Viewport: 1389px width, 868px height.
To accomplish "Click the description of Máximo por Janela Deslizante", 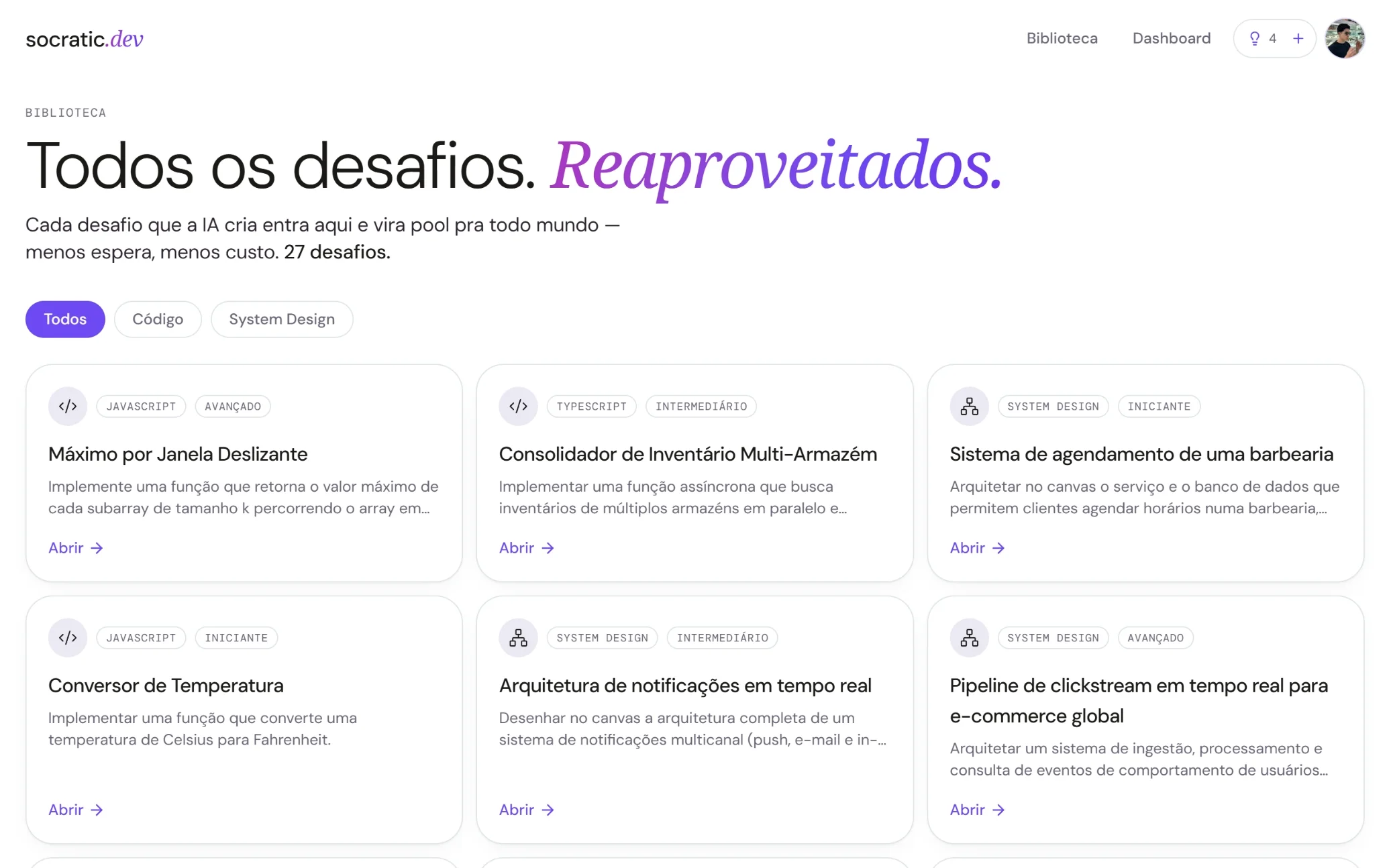I will coord(244,497).
